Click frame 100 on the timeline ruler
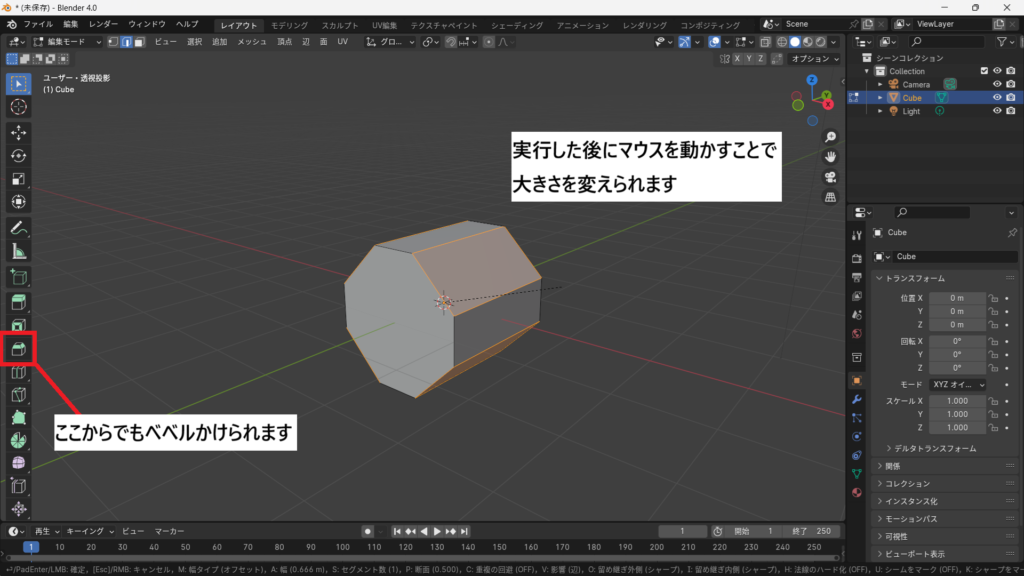This screenshot has height=576, width=1024. [x=343, y=547]
